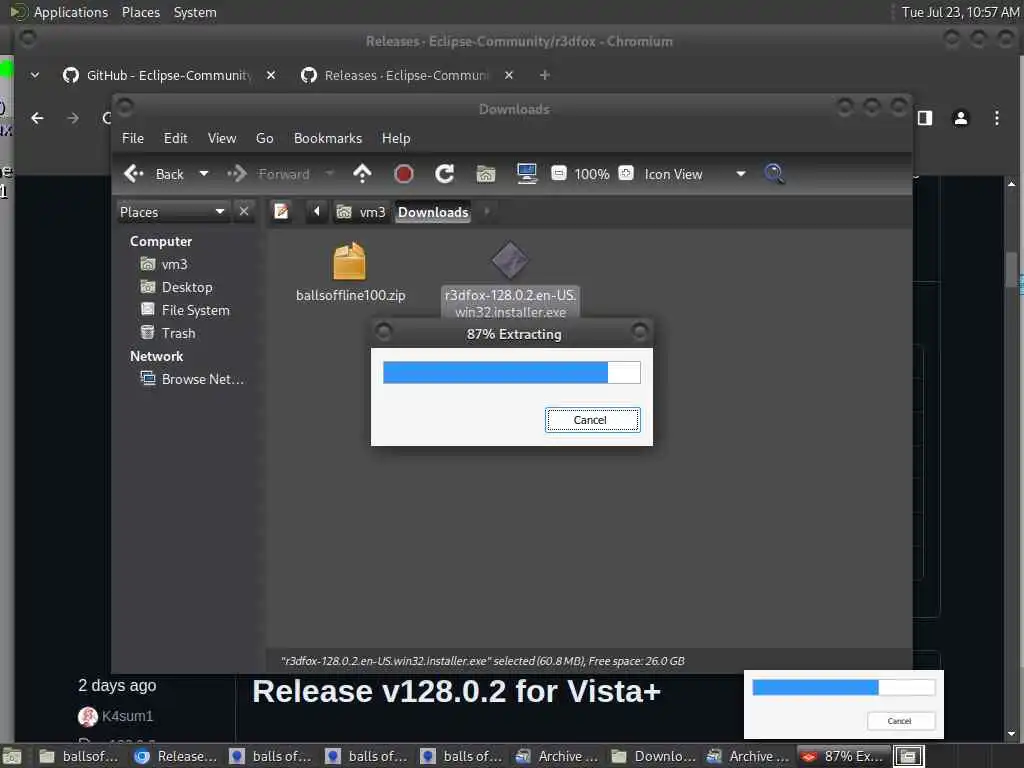
Task: Open the Help menu
Action: click(x=396, y=138)
